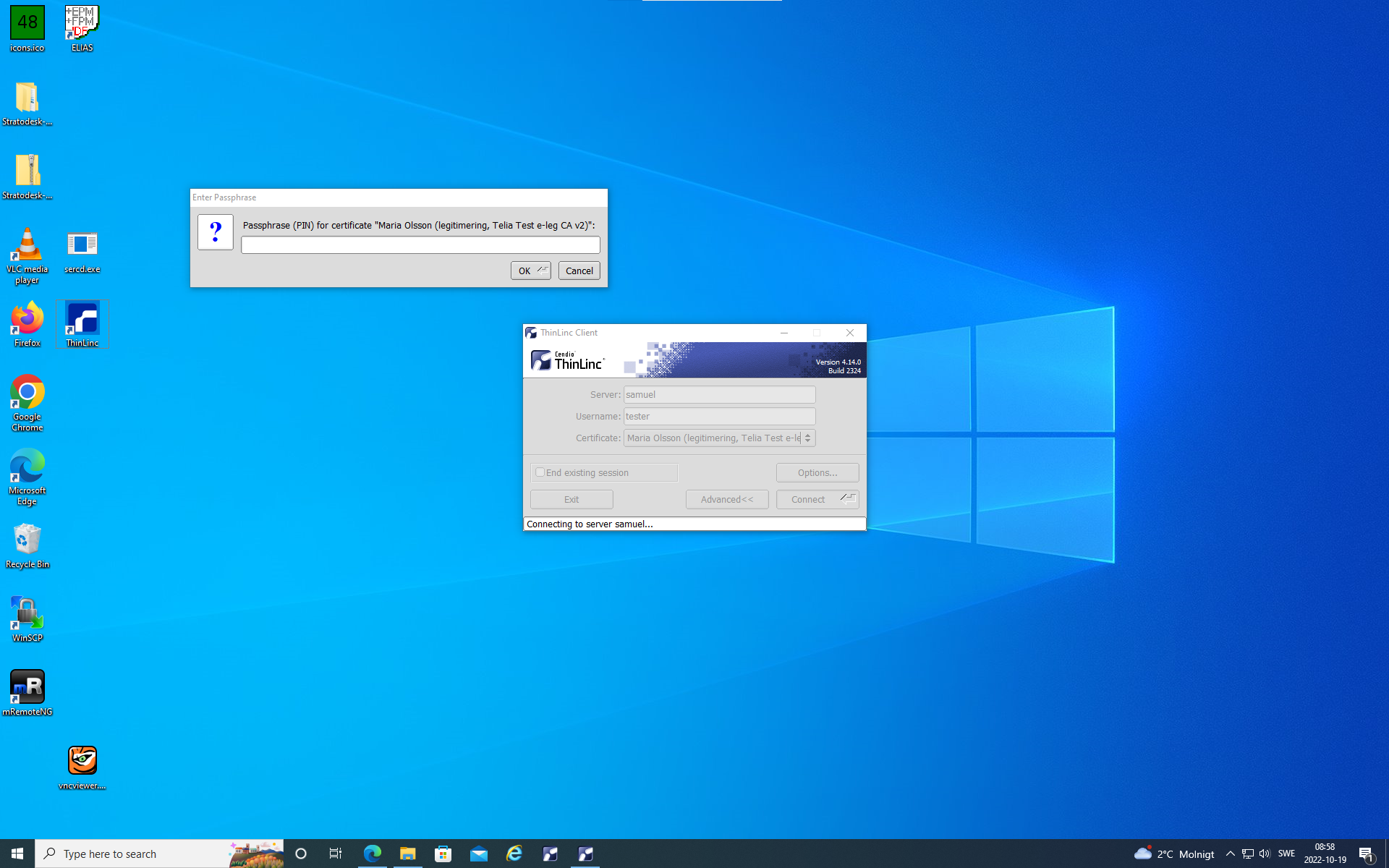This screenshot has height=868, width=1389.
Task: Change the SWE input language
Action: pos(1287,854)
